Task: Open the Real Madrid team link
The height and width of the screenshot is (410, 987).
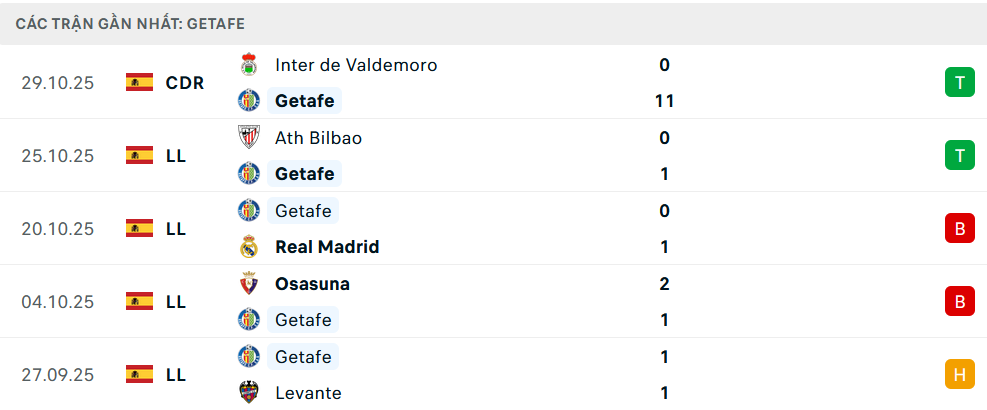Action: (x=327, y=247)
